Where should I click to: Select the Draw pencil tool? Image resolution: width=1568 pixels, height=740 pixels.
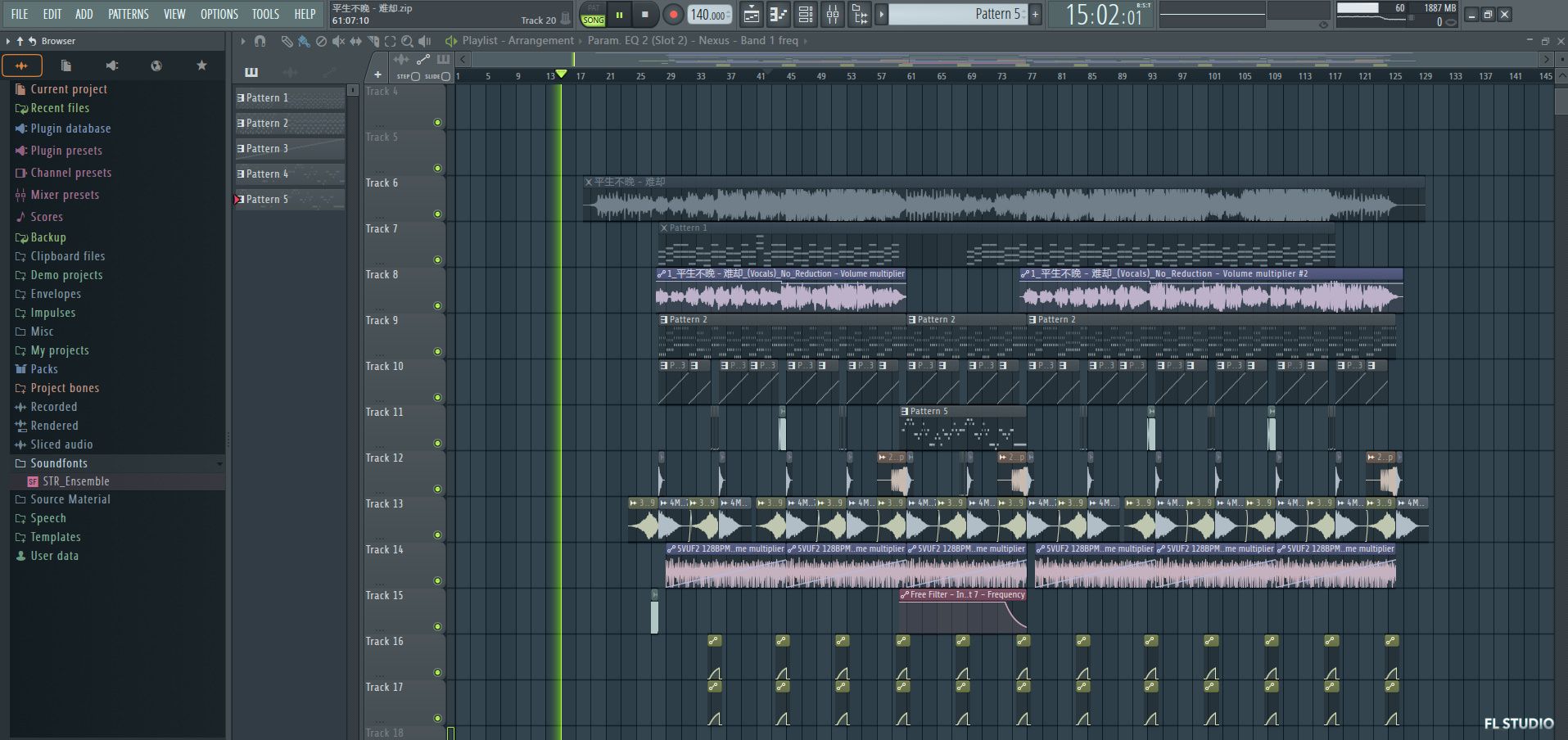(x=287, y=41)
